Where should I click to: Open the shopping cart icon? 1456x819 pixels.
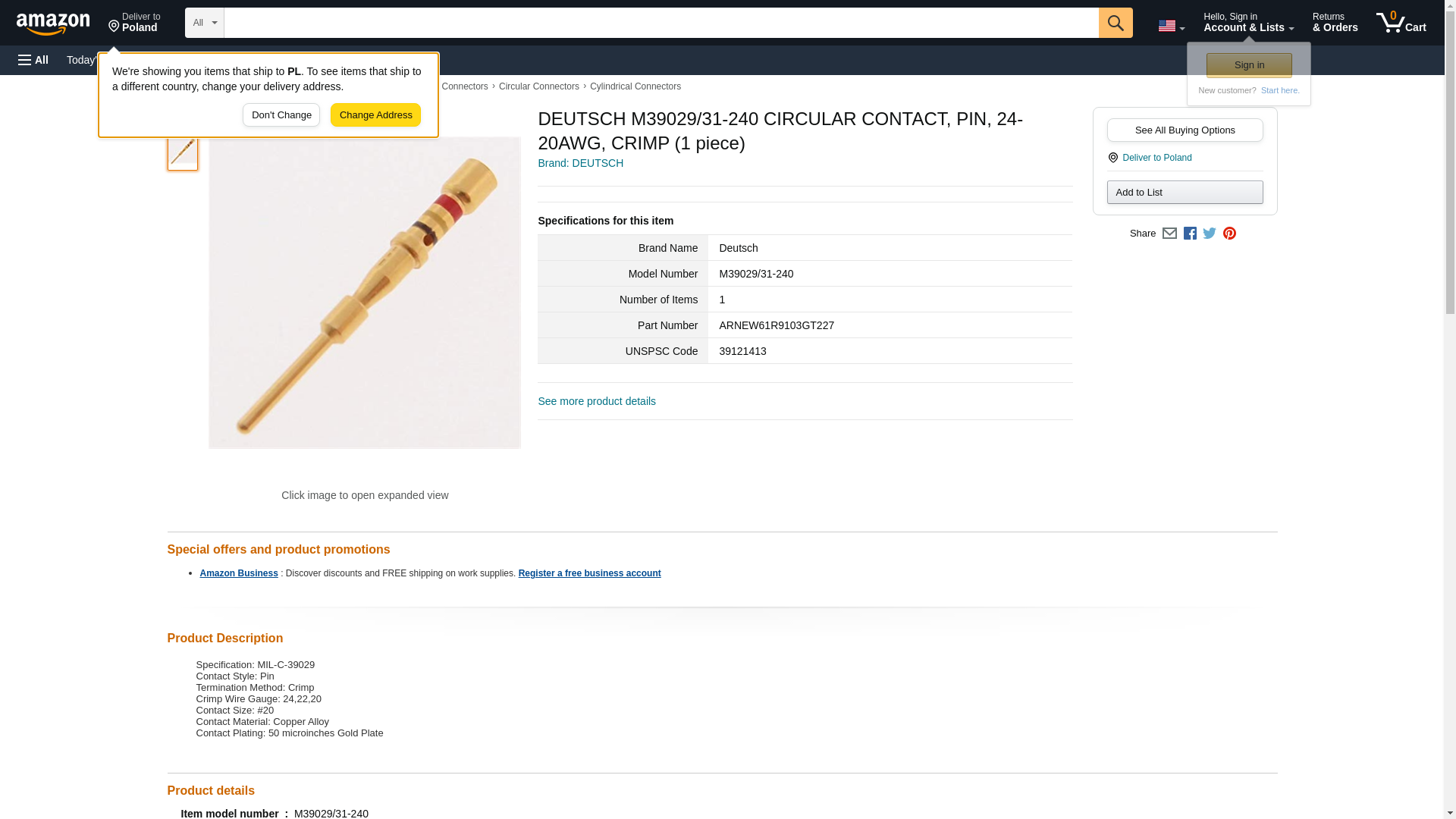click(x=1401, y=23)
